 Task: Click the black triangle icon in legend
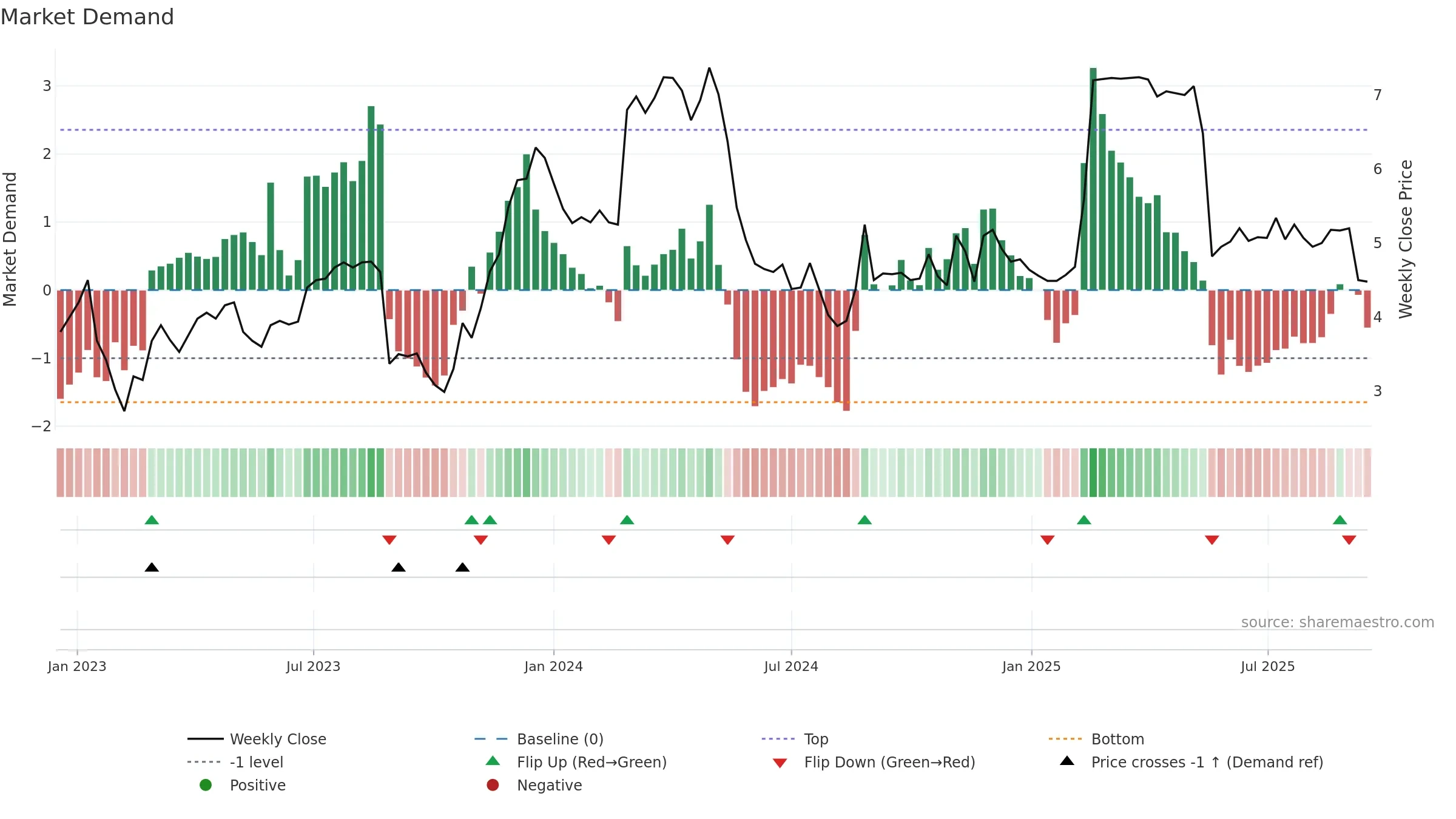[x=1067, y=761]
